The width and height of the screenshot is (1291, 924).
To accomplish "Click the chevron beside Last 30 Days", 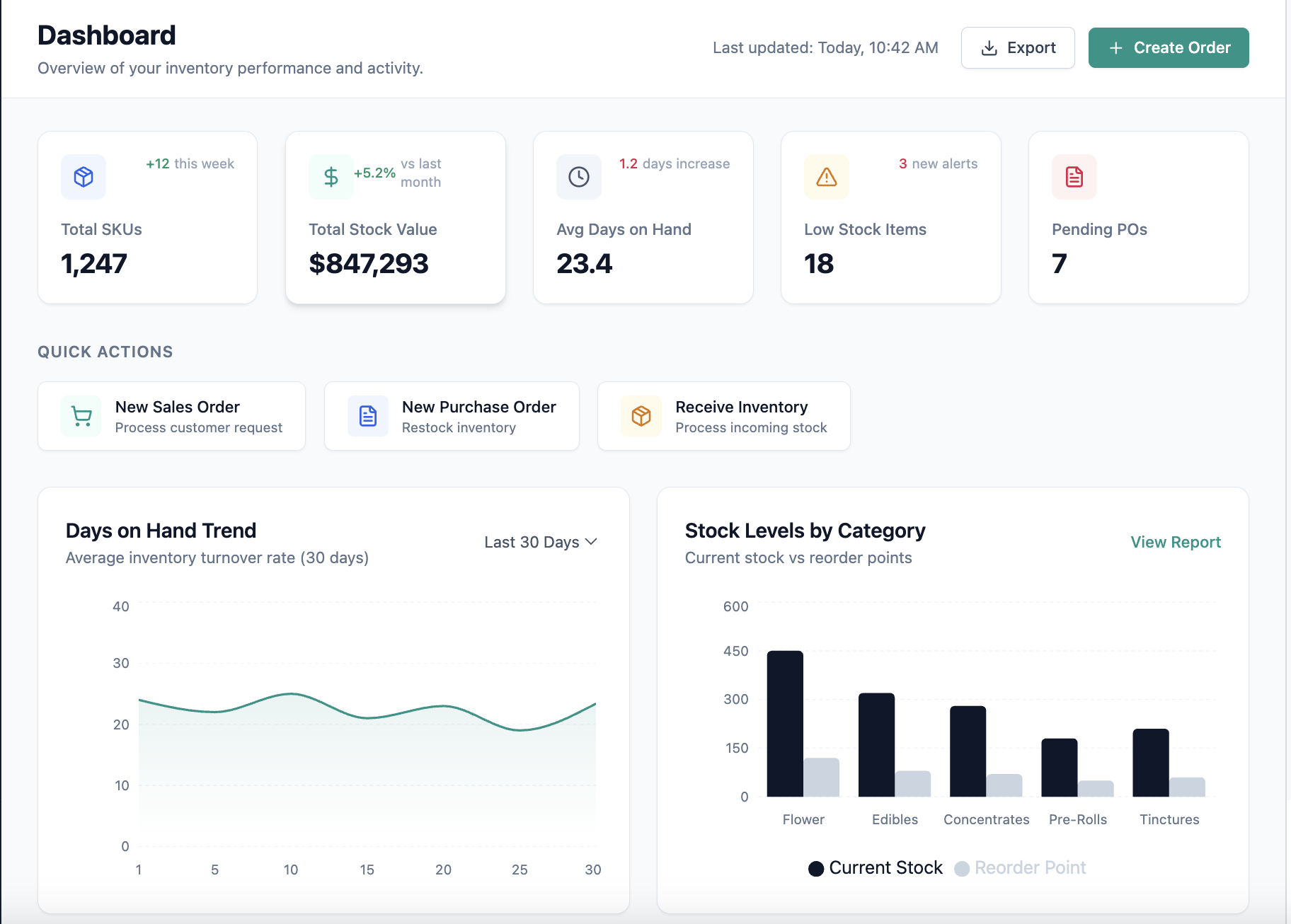I will click(x=592, y=542).
